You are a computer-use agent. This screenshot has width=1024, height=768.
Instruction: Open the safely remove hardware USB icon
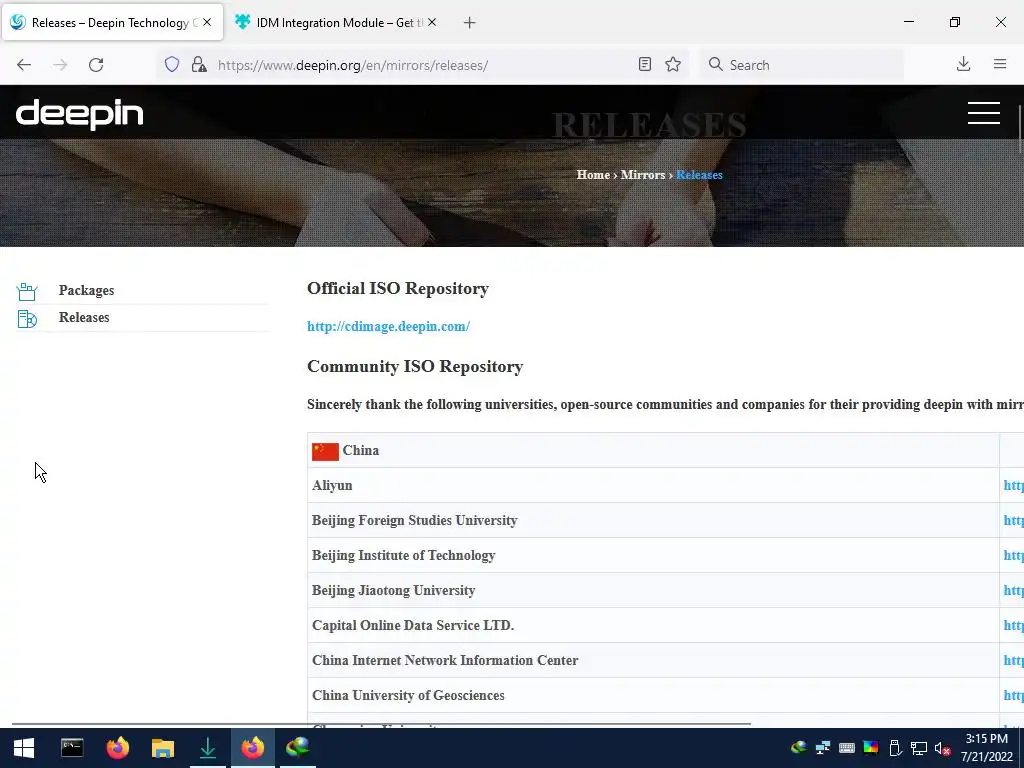tap(895, 748)
